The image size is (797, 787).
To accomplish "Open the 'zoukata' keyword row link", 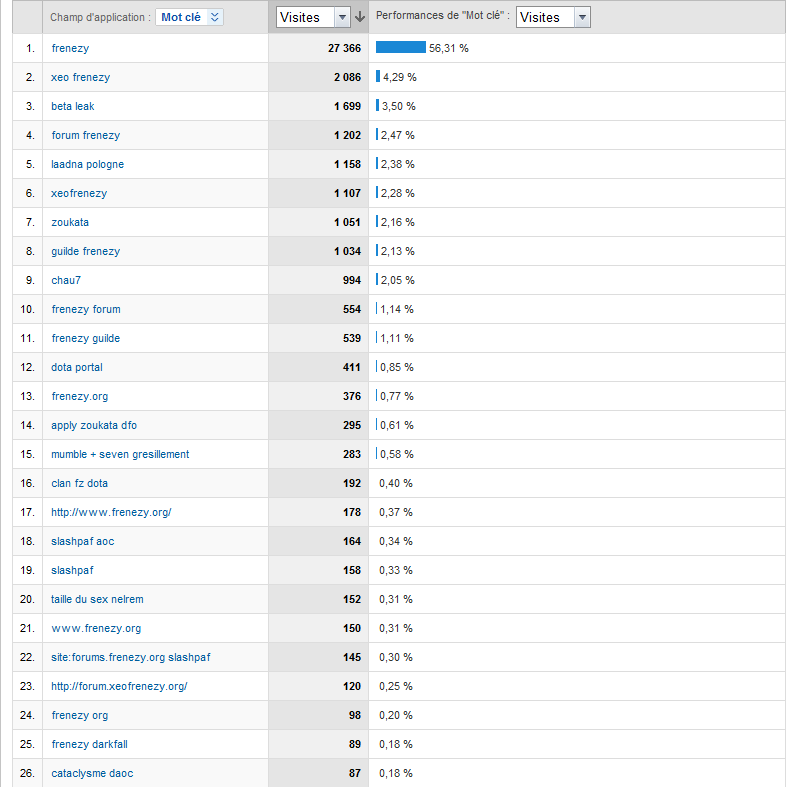I will tap(70, 222).
